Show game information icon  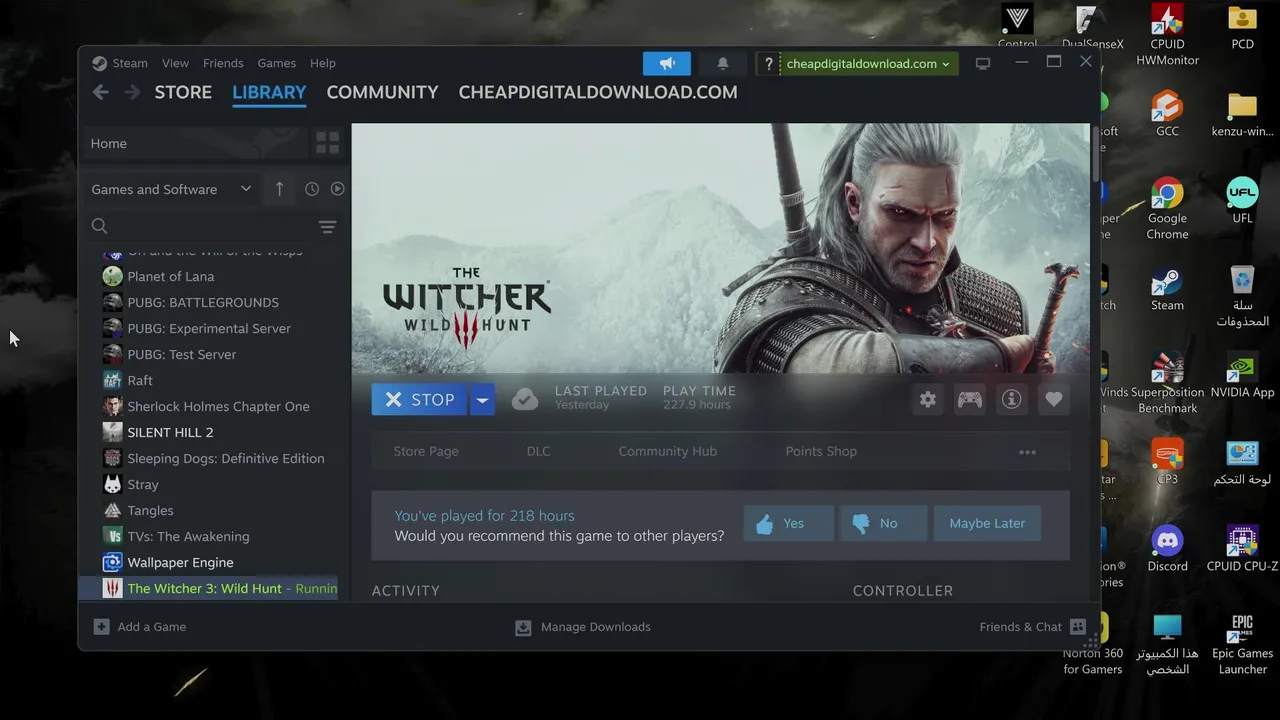tap(1012, 399)
